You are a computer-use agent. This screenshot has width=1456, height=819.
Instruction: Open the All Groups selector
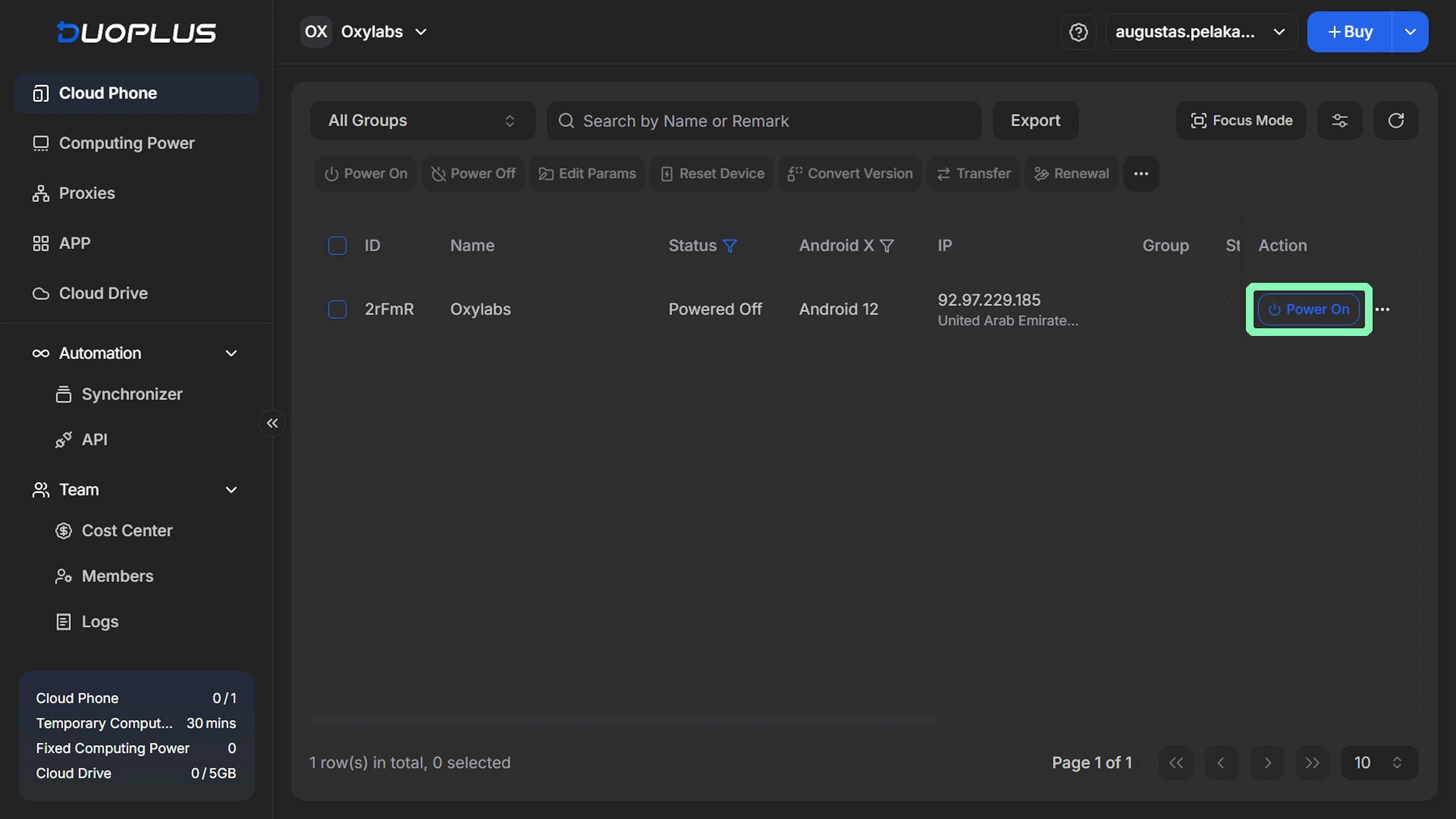(x=423, y=121)
